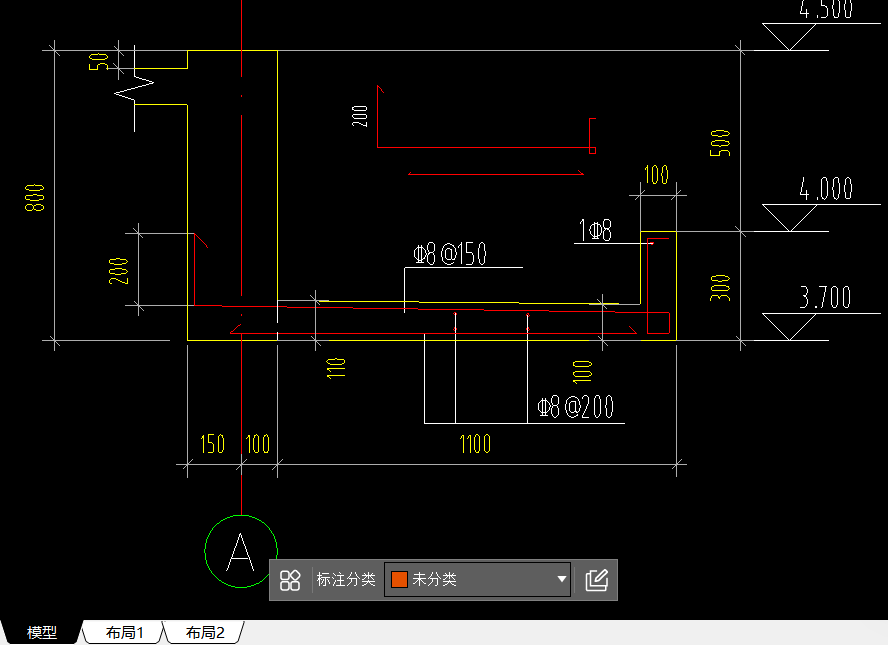888x645 pixels.
Task: Click the 110 slab thickness dimension
Action: tap(336, 368)
